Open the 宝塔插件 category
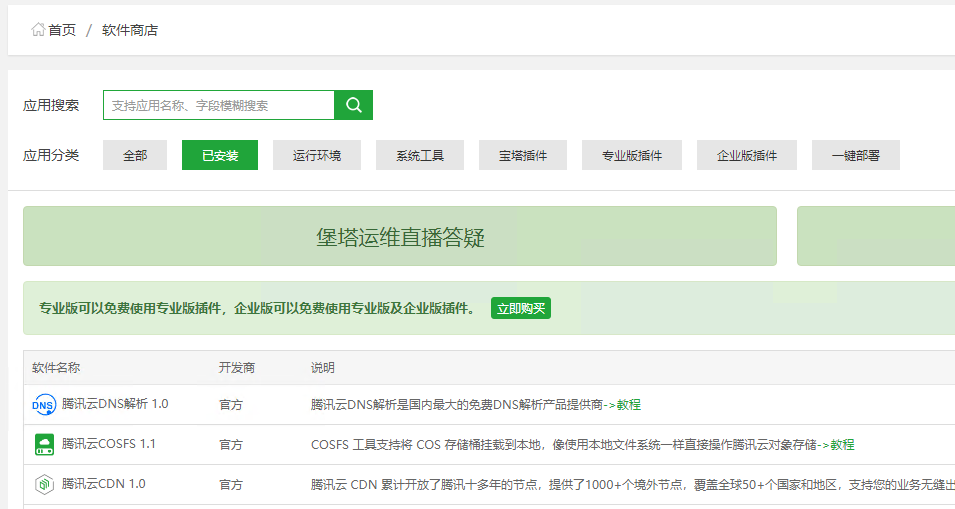This screenshot has width=955, height=509. (x=523, y=155)
